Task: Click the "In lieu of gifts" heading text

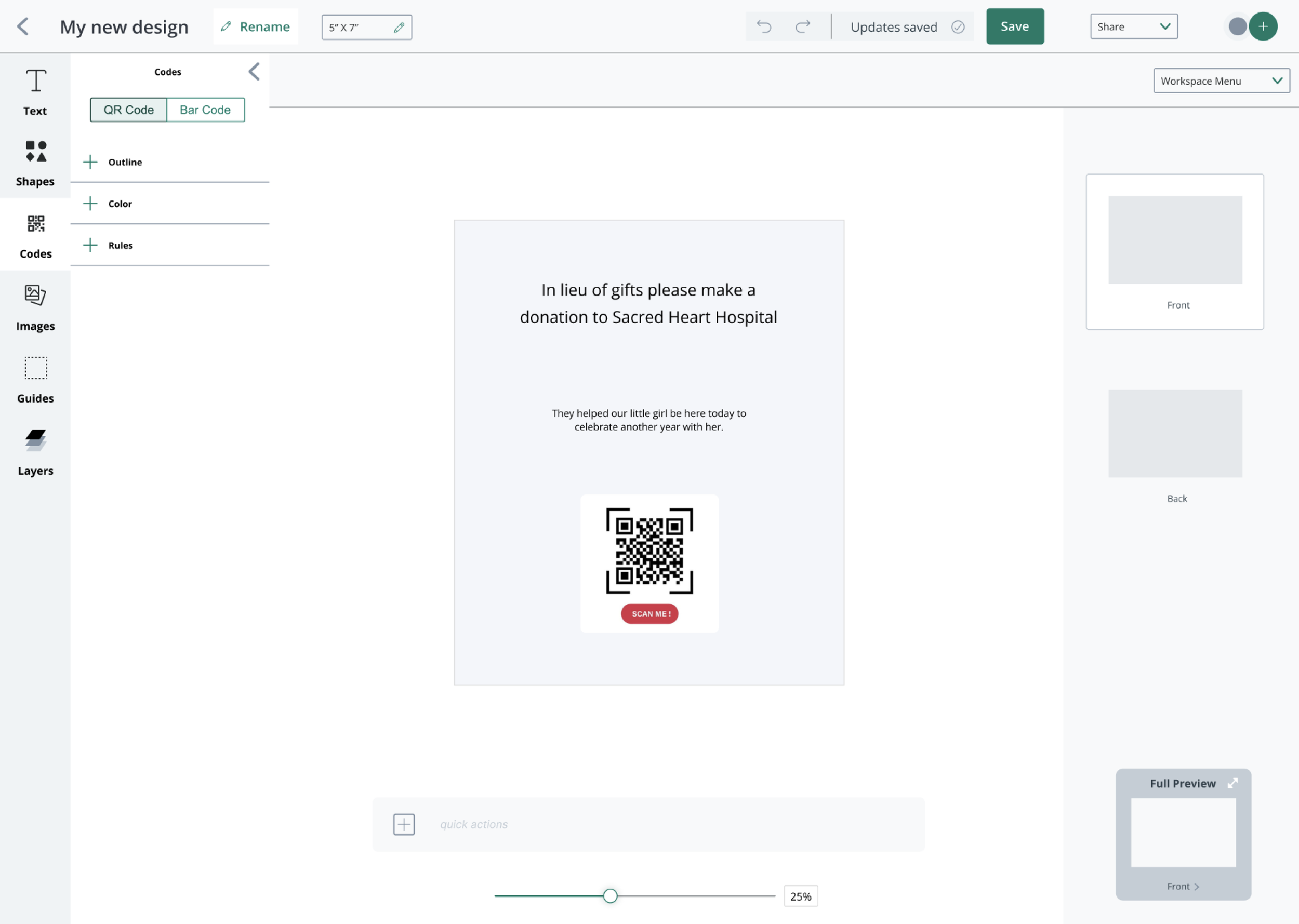Action: tap(648, 303)
